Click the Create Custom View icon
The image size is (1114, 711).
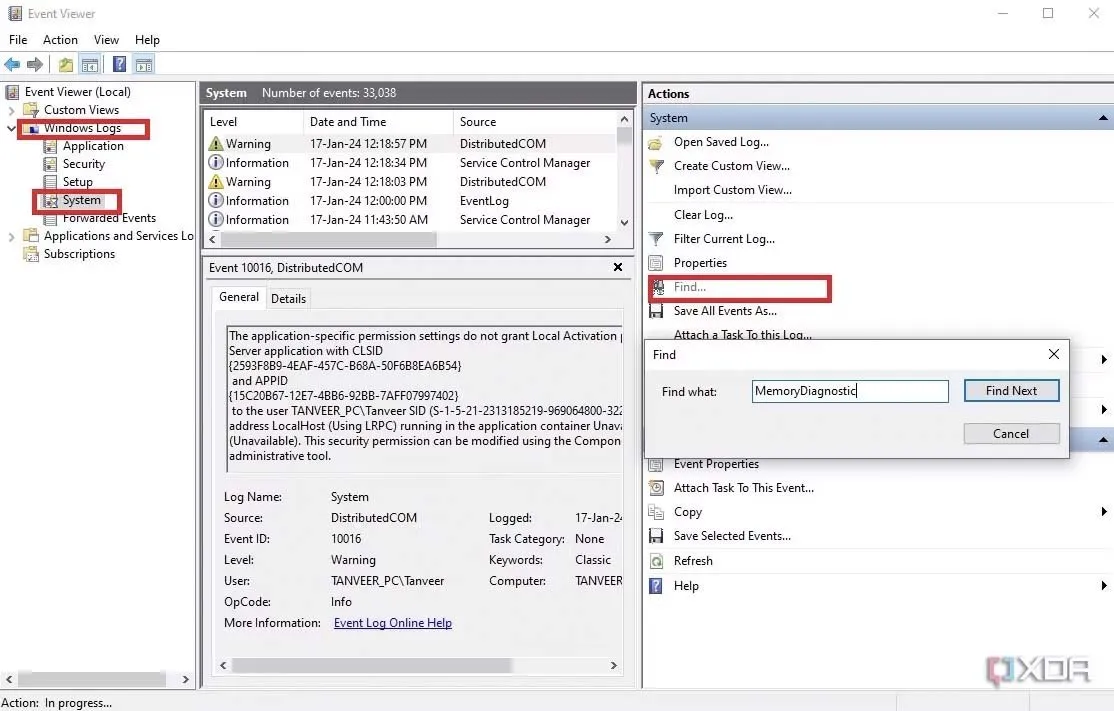click(656, 166)
